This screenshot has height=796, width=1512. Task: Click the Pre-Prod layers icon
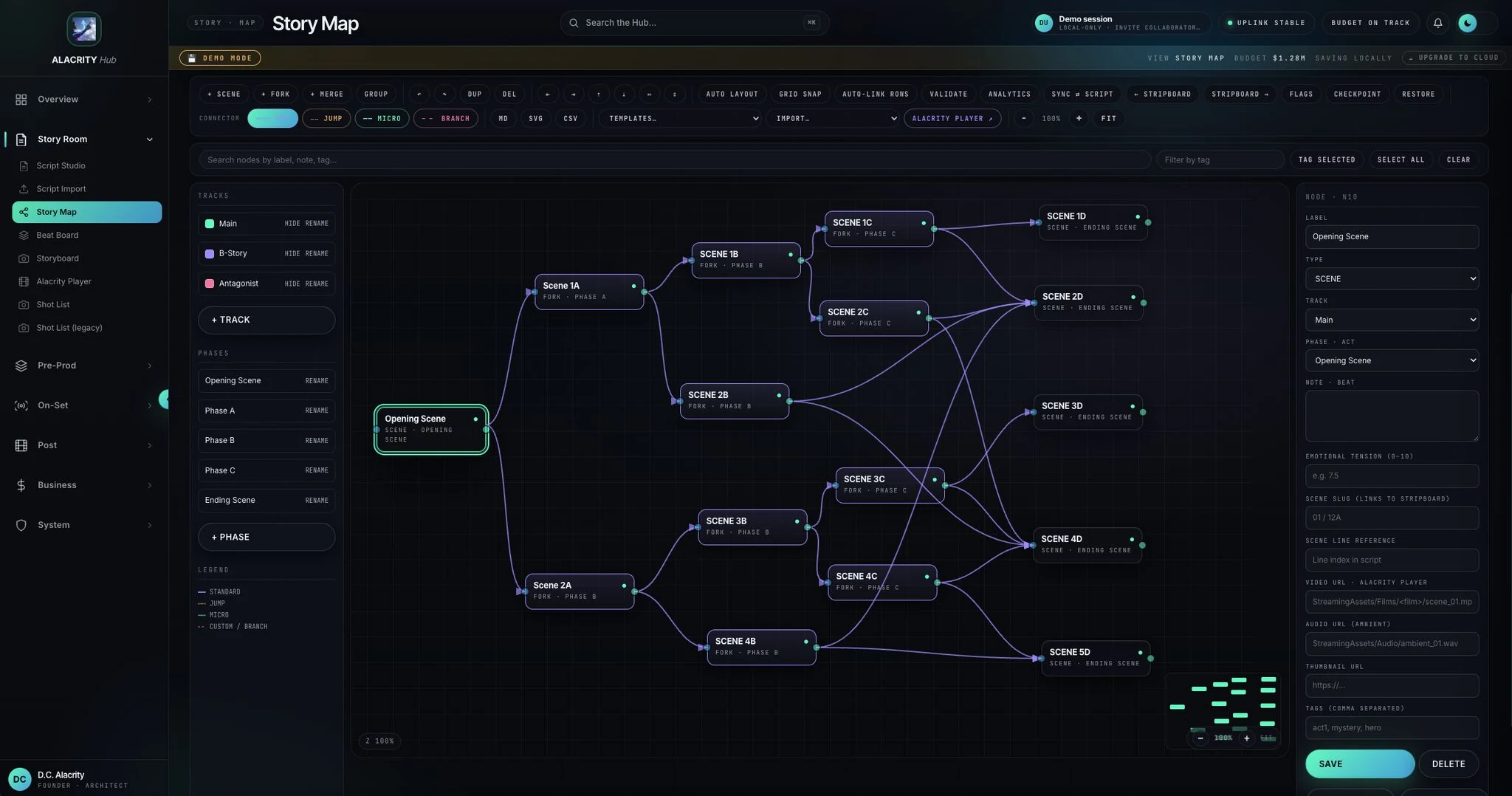21,366
